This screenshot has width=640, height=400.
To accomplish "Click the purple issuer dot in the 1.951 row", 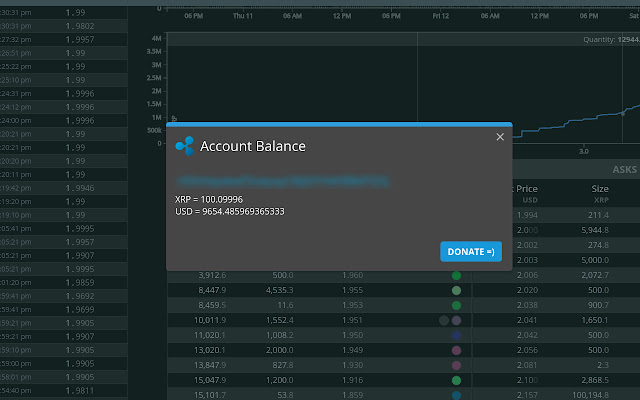I will (456, 320).
